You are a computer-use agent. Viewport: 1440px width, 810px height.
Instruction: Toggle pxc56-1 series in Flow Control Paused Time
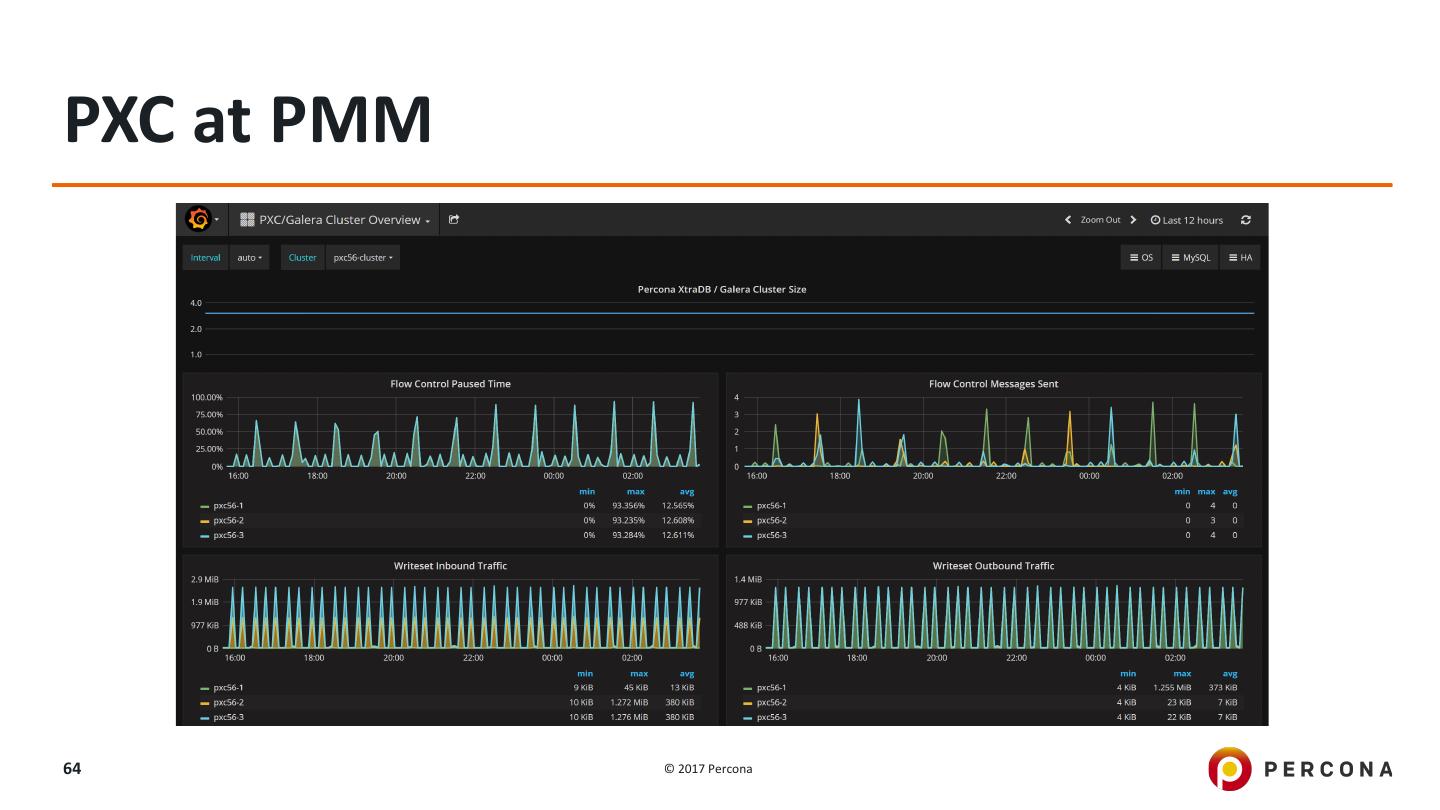(228, 506)
